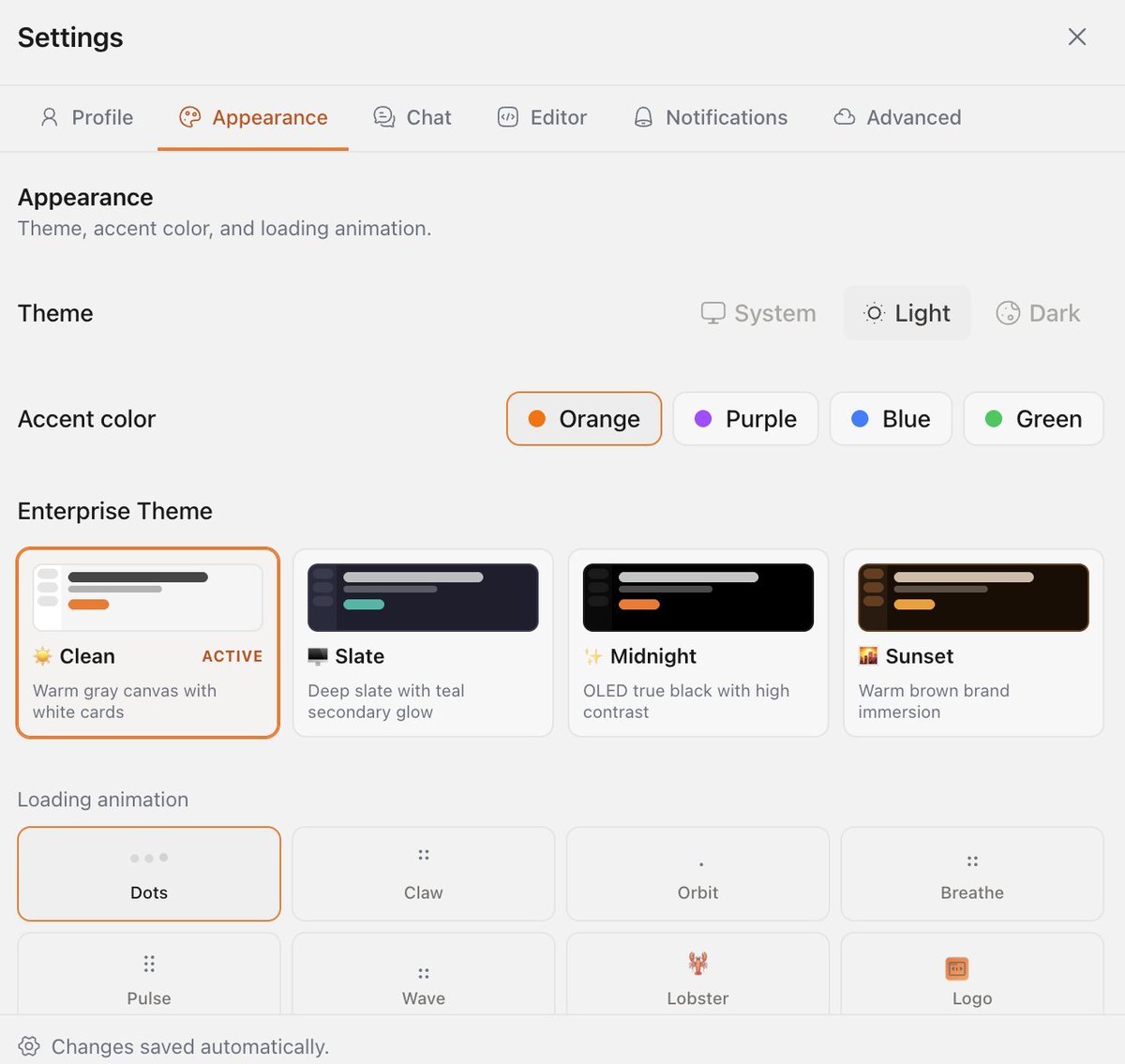Image resolution: width=1125 pixels, height=1064 pixels.
Task: Open the Advanced tab
Action: pos(897,117)
